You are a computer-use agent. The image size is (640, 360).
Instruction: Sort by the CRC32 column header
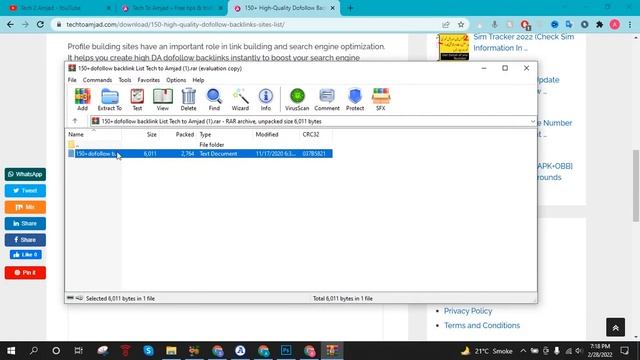(316, 134)
